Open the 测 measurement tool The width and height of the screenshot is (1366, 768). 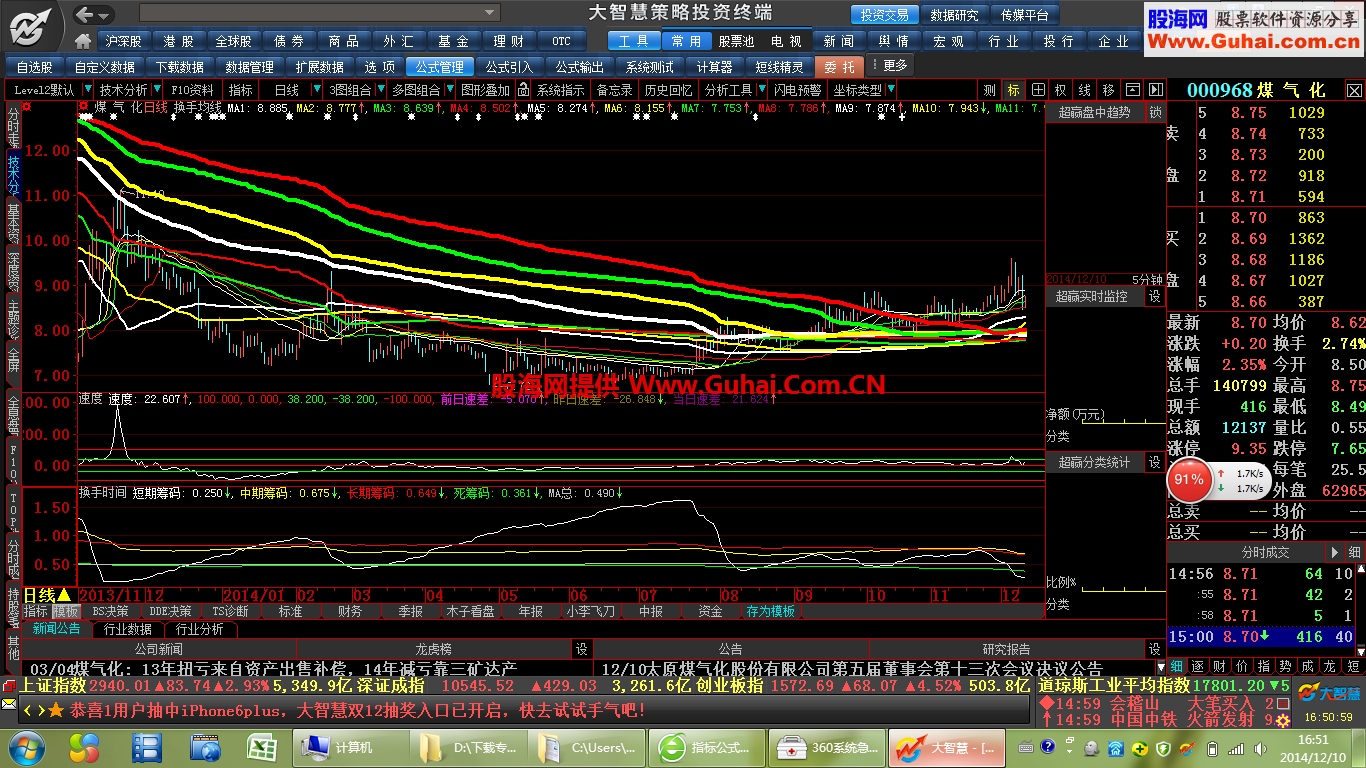click(x=989, y=90)
